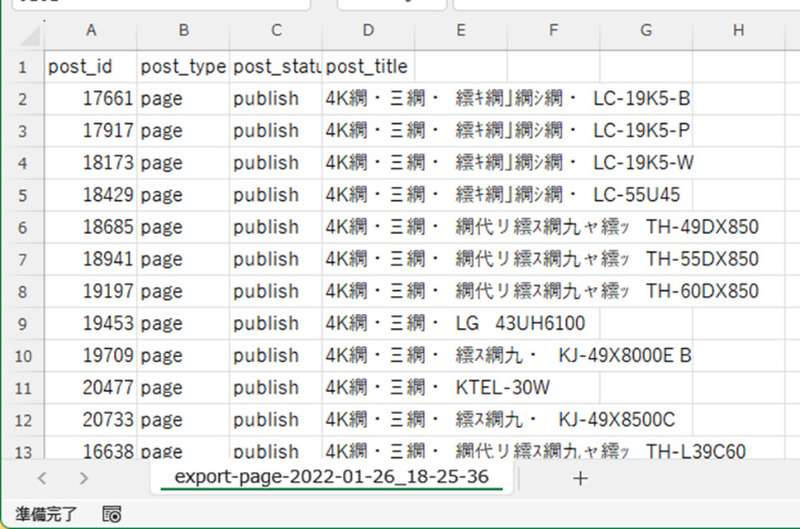Viewport: 800px width, 529px height.
Task: Select 'publish' cell in row 11
Action: (276, 388)
